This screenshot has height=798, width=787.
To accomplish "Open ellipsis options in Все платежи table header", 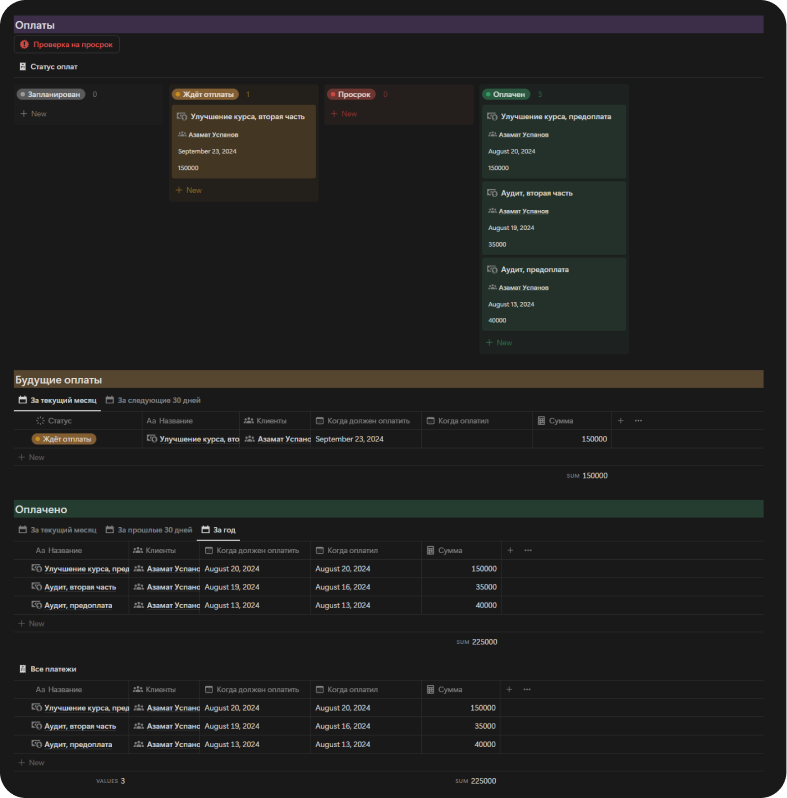I will click(527, 690).
